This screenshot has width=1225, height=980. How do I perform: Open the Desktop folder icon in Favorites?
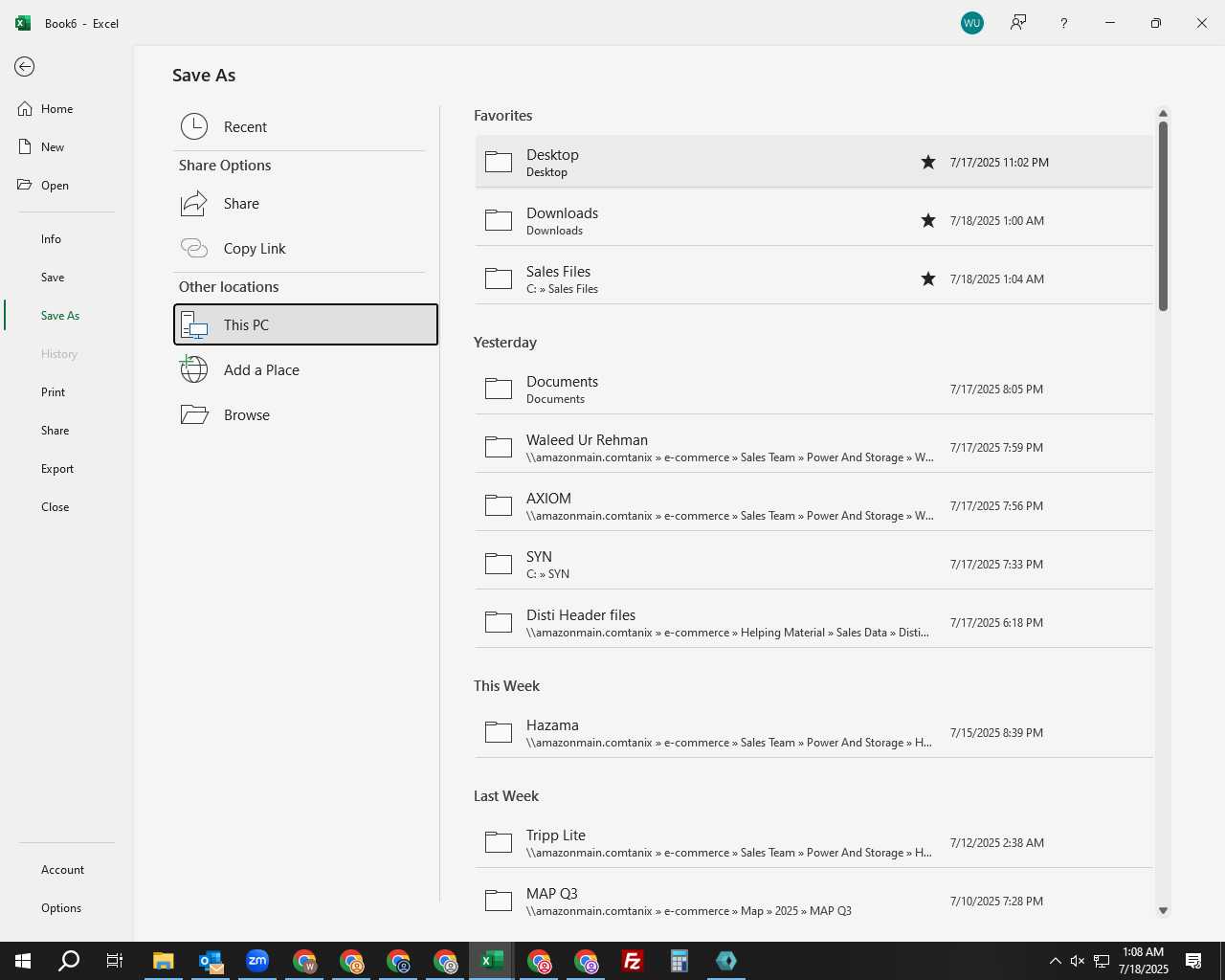(499, 162)
